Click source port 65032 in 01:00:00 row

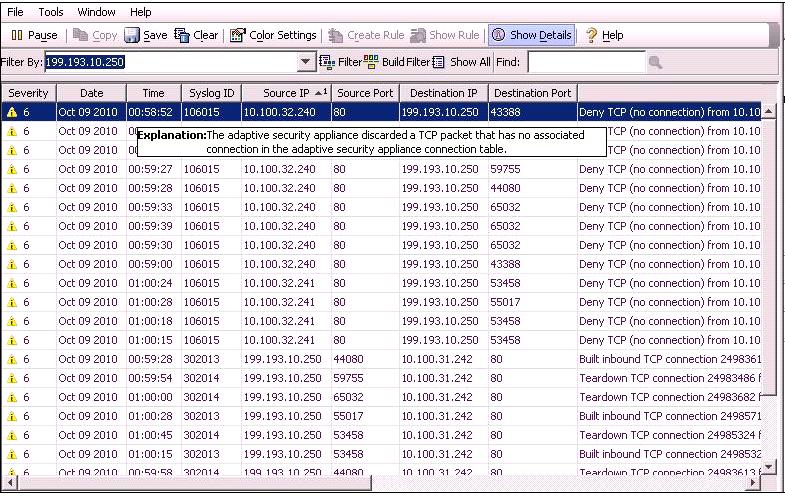(x=348, y=397)
